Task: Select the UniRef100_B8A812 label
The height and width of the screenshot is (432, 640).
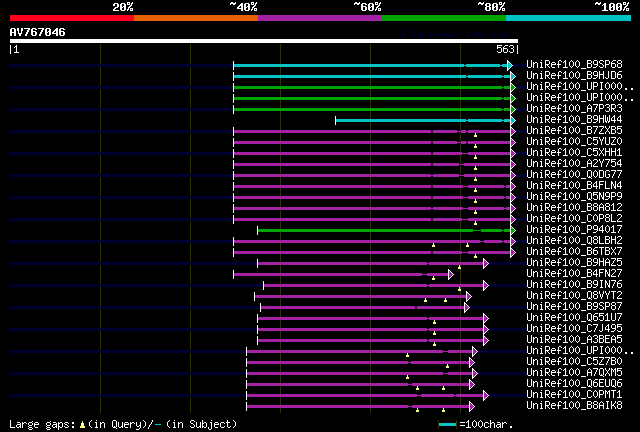Action: (x=574, y=208)
